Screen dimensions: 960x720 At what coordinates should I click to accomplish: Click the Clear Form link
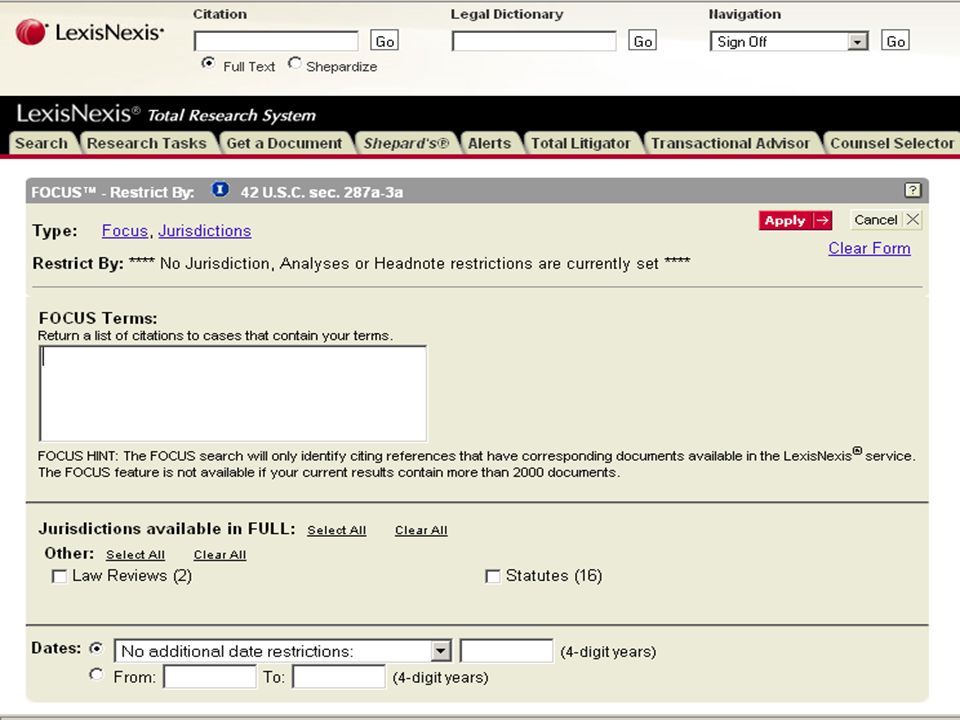869,248
